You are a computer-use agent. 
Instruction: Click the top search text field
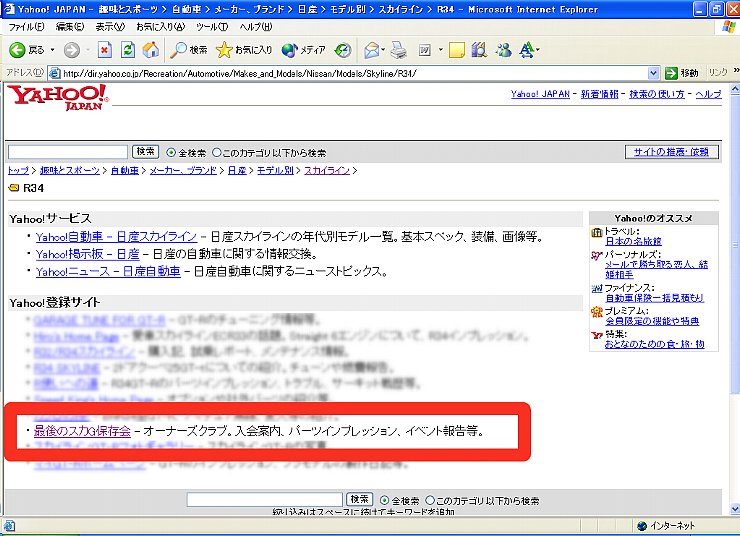click(68, 152)
